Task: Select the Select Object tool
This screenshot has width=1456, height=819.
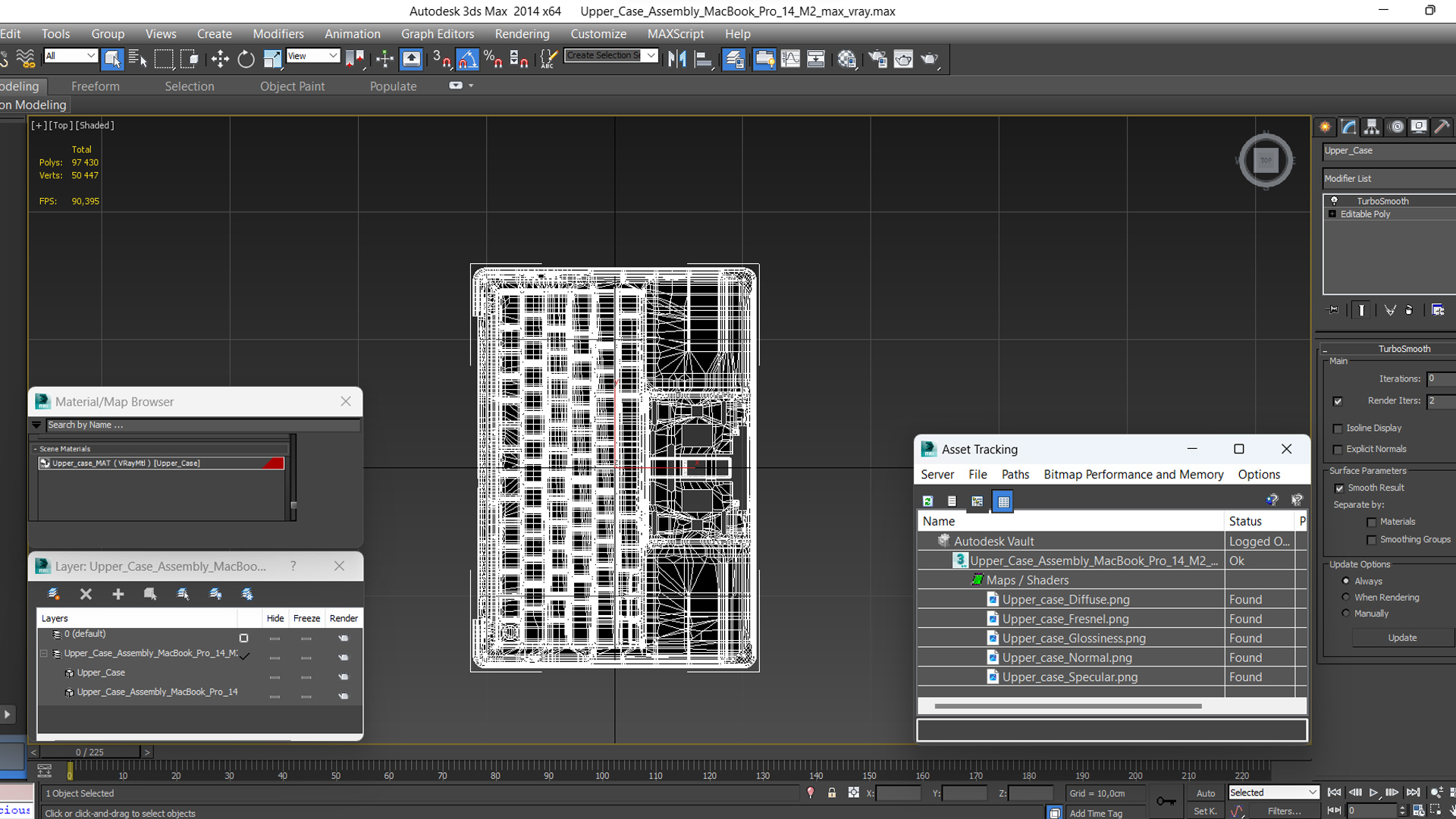Action: 112,58
